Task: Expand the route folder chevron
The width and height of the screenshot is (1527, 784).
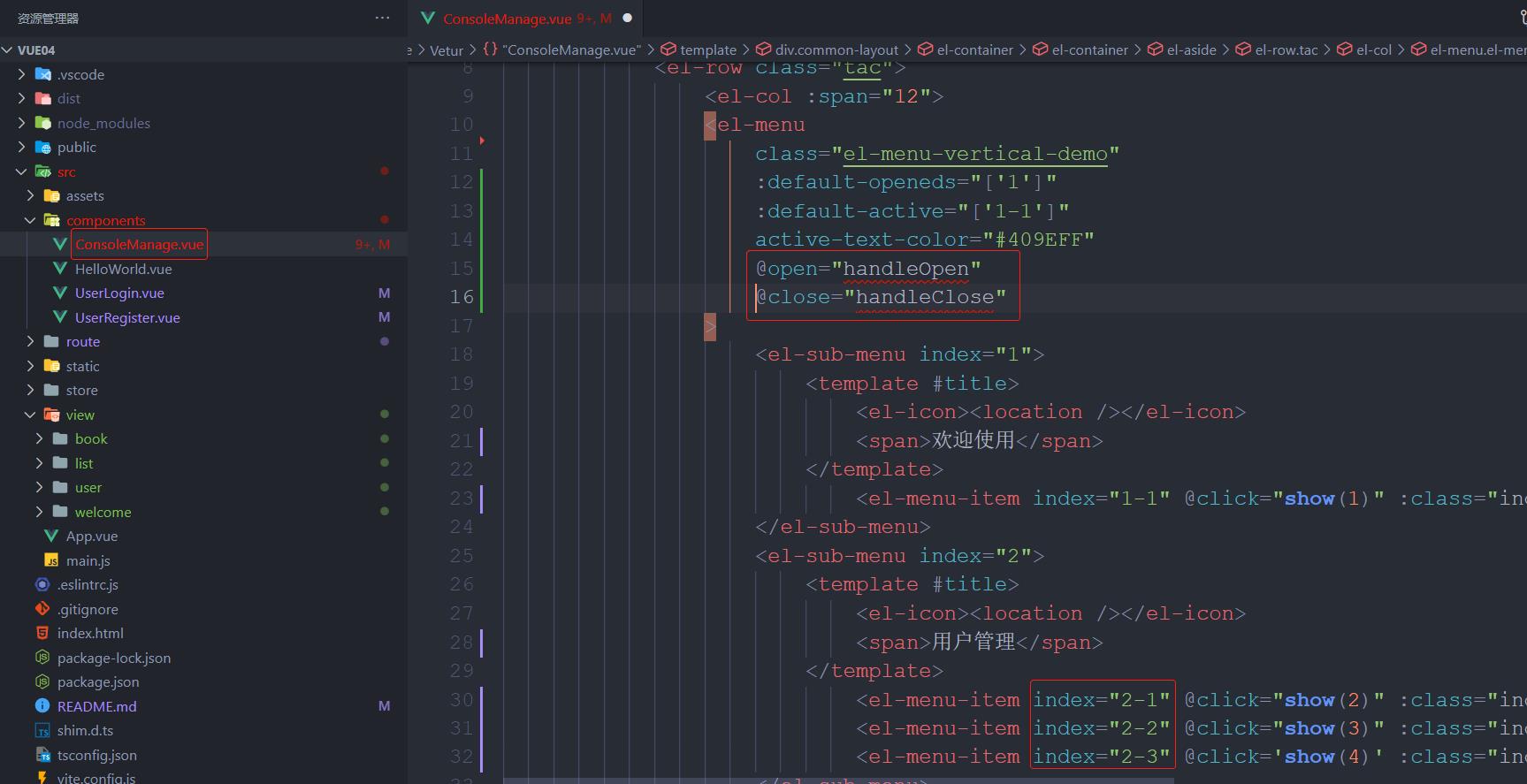Action: pos(31,341)
